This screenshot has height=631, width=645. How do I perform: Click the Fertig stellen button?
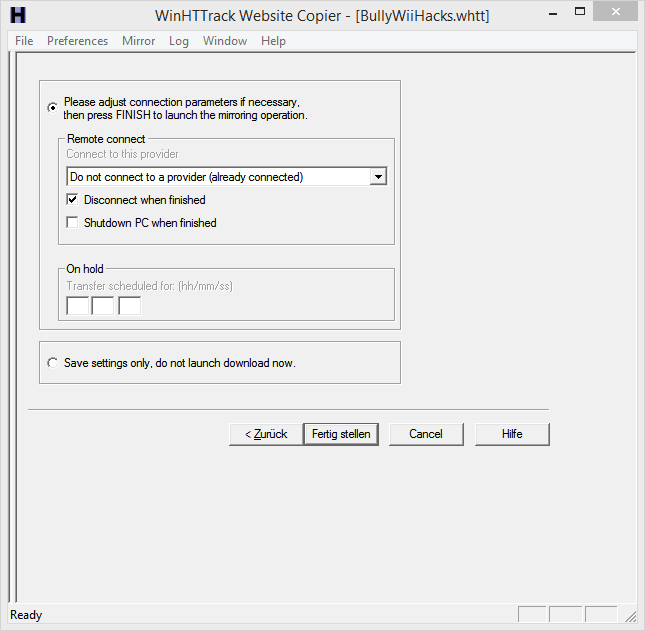click(341, 434)
